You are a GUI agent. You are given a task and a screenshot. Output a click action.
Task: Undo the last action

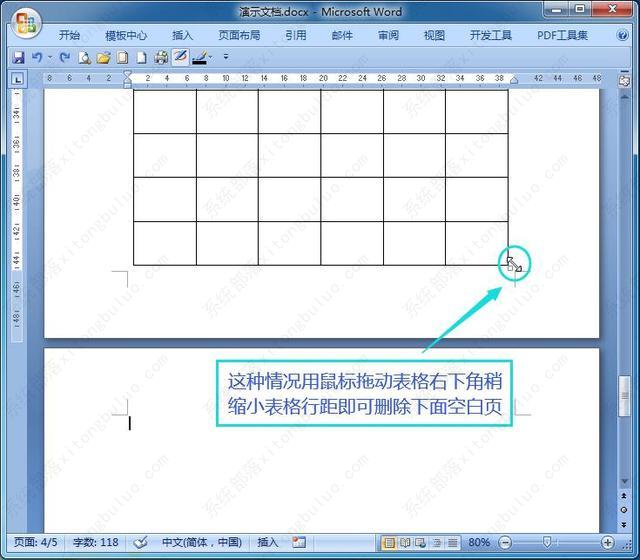pos(38,58)
